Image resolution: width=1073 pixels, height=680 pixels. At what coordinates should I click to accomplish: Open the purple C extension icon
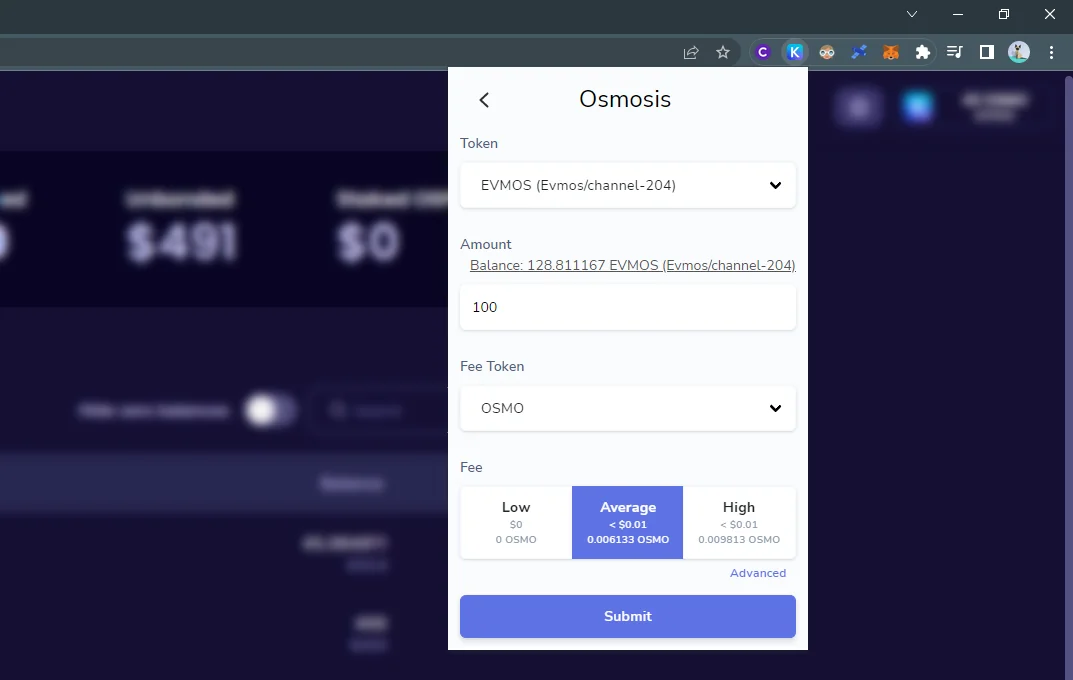763,52
